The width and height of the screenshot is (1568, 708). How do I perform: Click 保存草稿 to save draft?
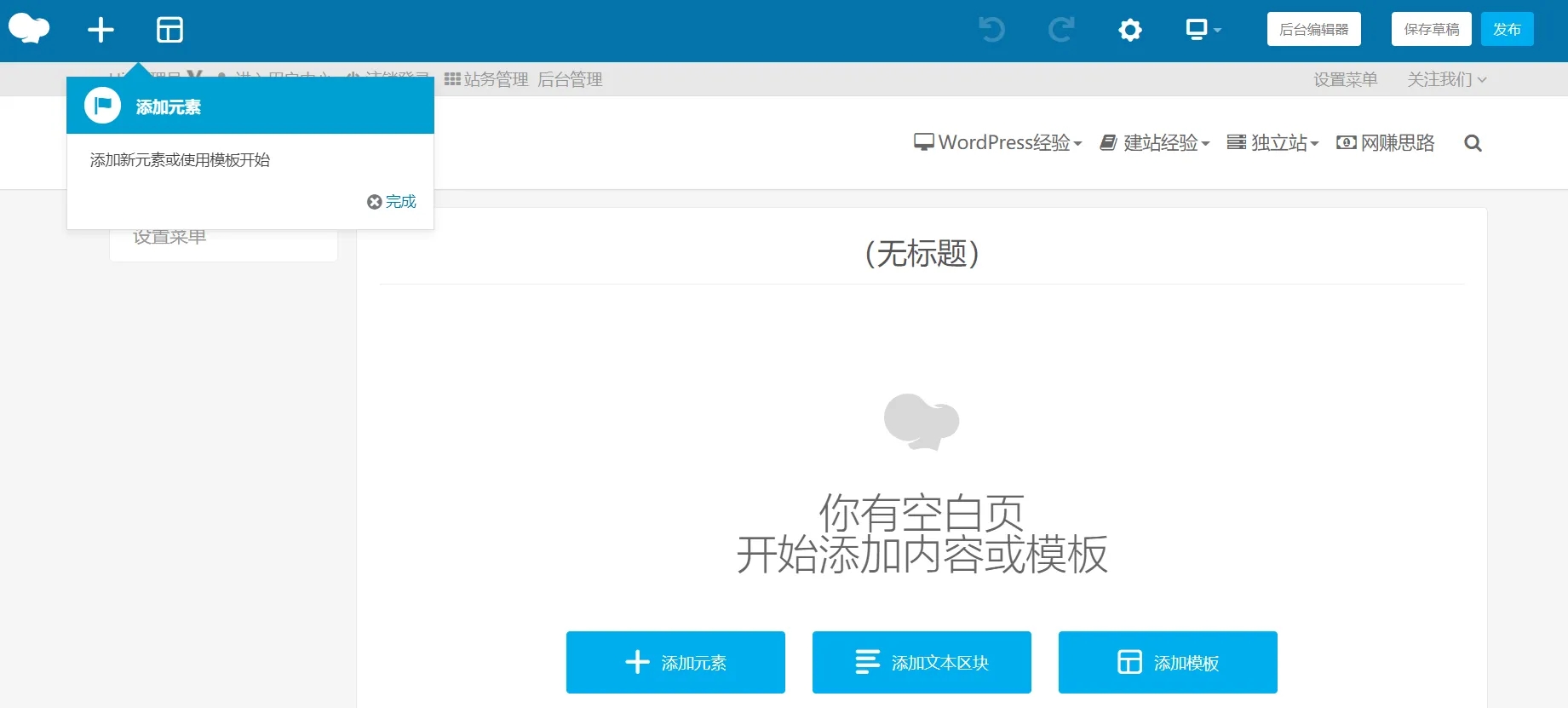pos(1431,29)
